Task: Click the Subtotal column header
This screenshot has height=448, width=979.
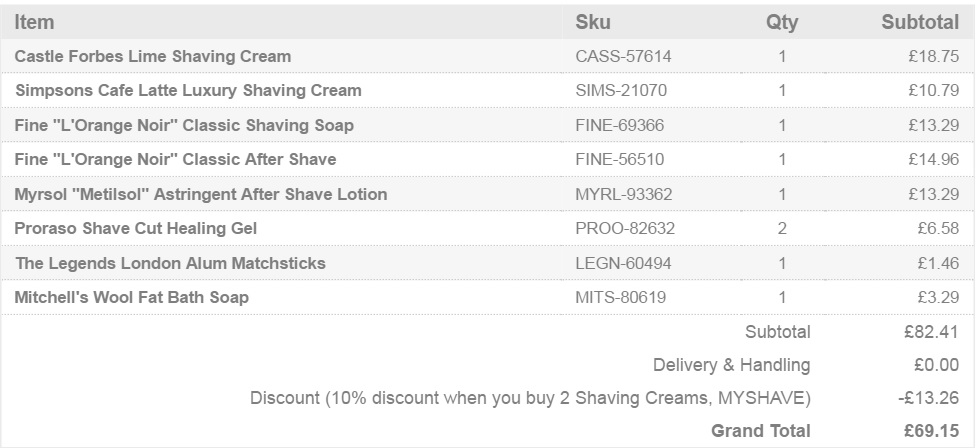Action: tap(920, 22)
